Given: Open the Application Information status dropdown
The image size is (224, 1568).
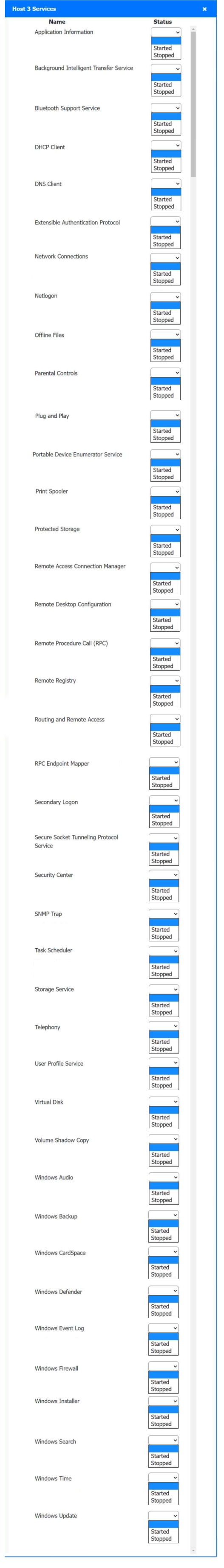Looking at the screenshot, I should coord(166,32).
